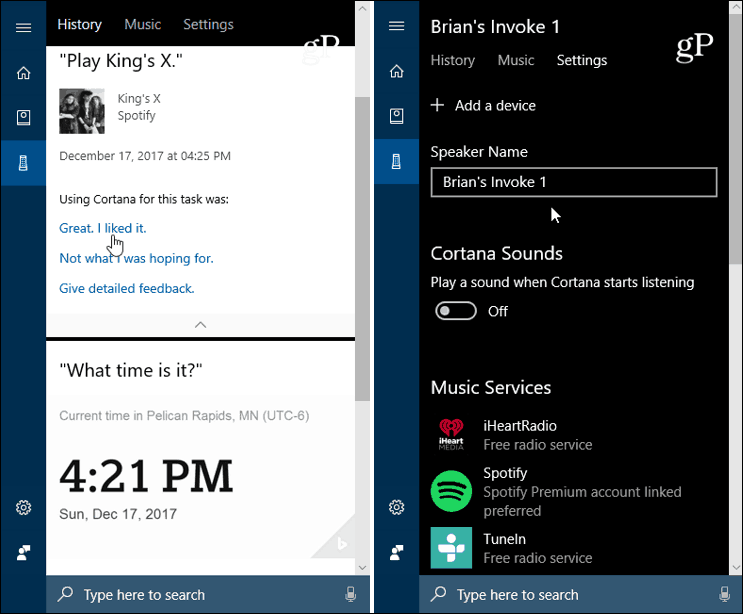Open Settings gear in right Cortana window
Viewport: 743px width, 614px height.
point(397,507)
